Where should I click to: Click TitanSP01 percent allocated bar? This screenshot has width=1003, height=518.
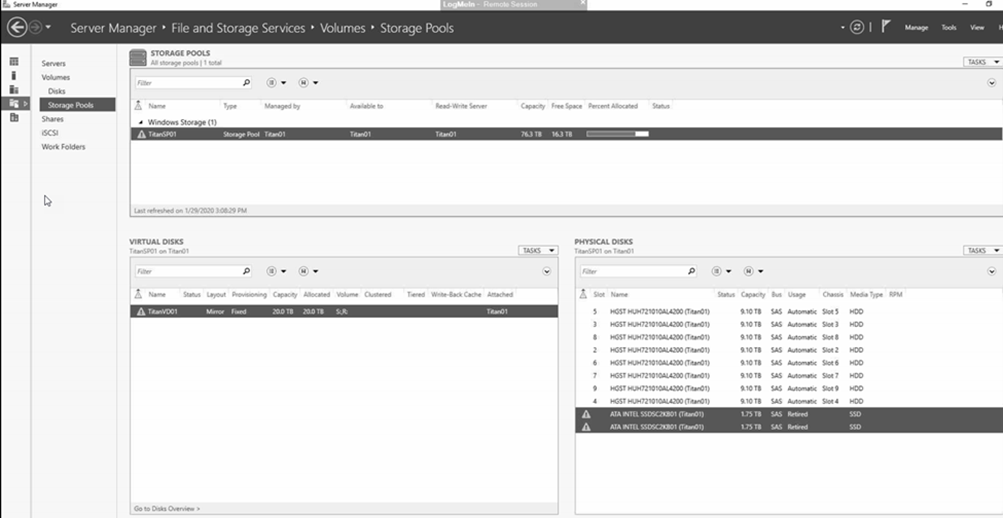pos(618,134)
